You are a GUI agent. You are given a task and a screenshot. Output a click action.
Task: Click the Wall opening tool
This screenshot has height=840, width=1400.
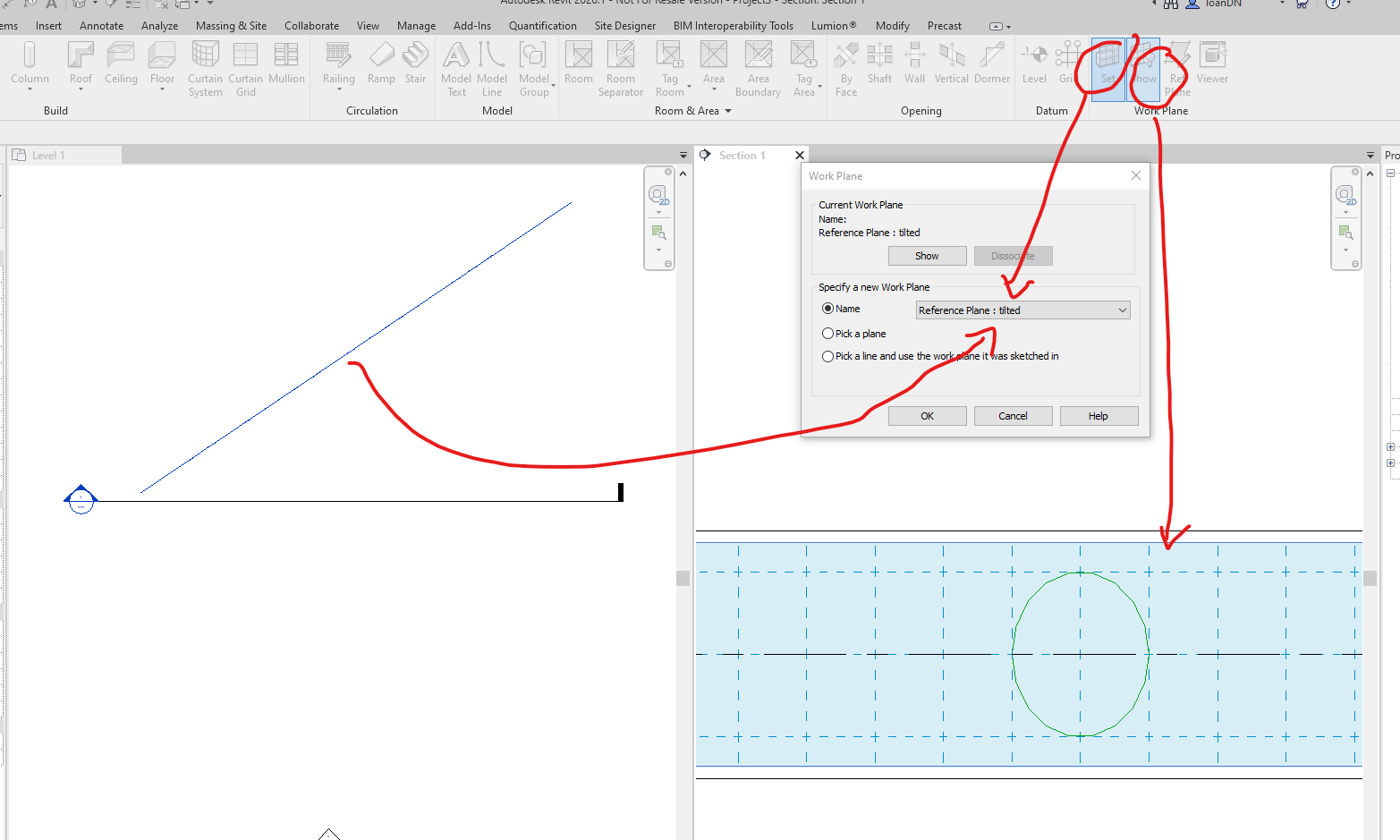point(914,63)
